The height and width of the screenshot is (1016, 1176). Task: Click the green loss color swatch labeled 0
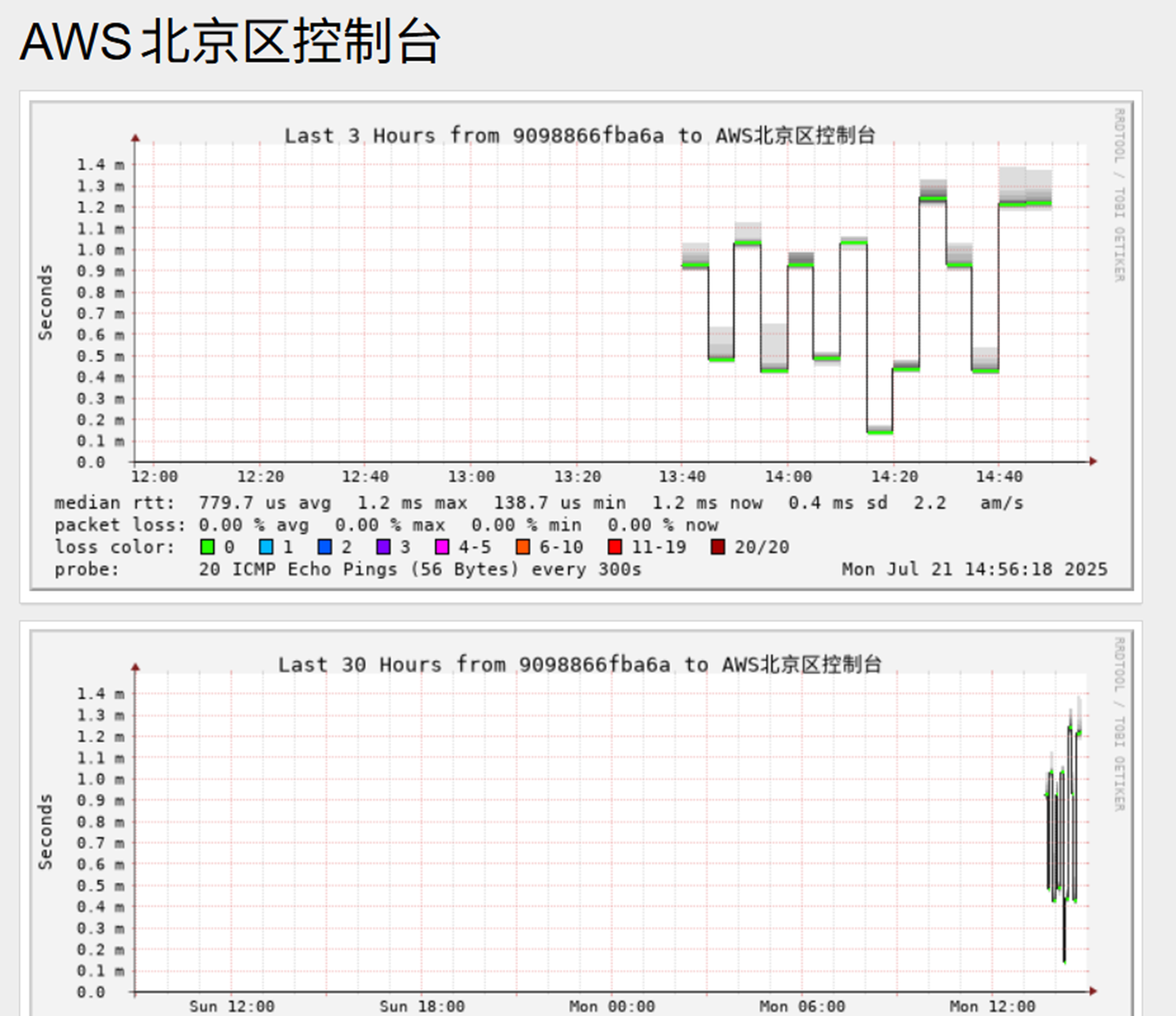coord(207,547)
